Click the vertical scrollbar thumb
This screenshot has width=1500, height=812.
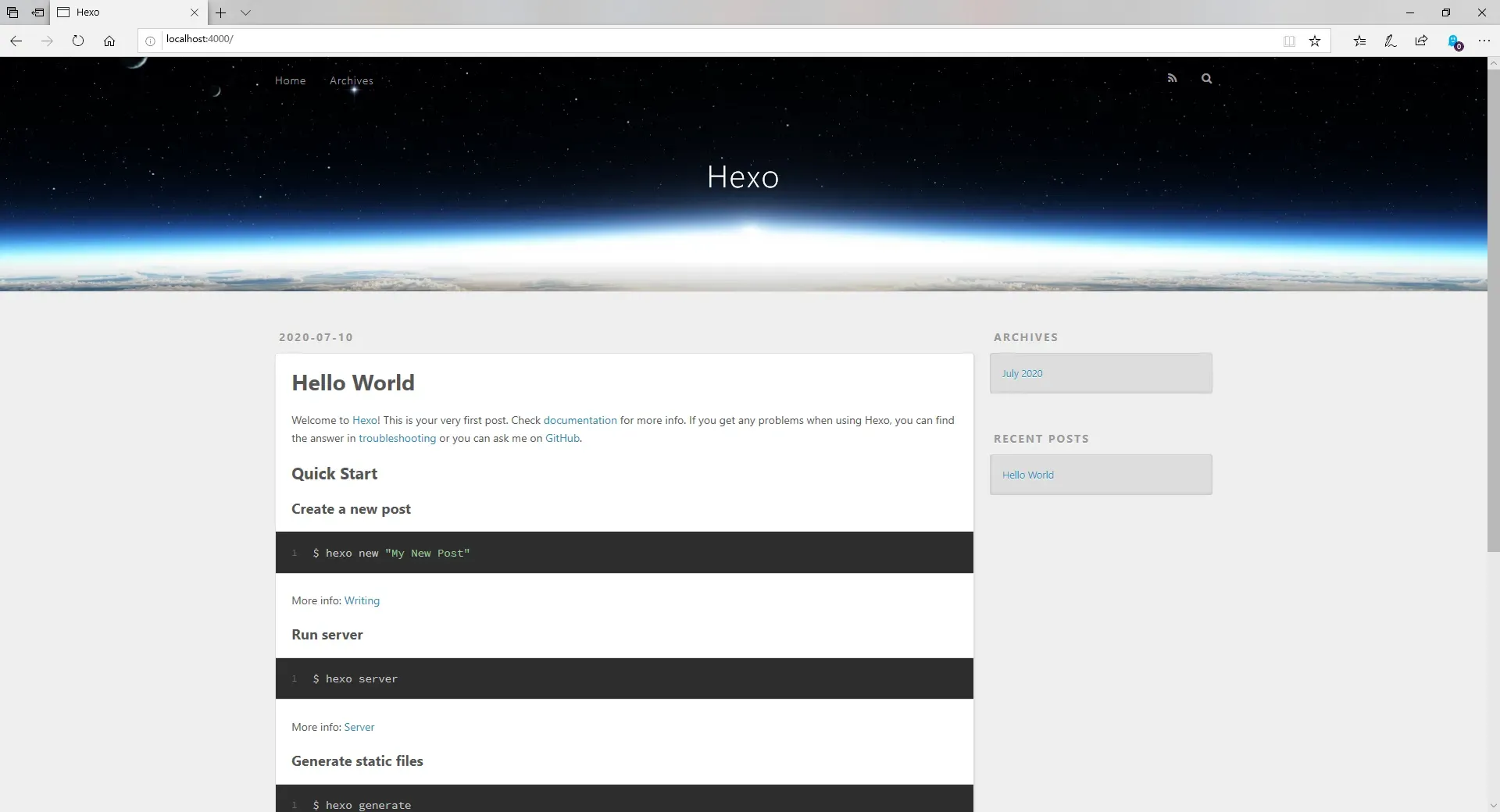1493,309
